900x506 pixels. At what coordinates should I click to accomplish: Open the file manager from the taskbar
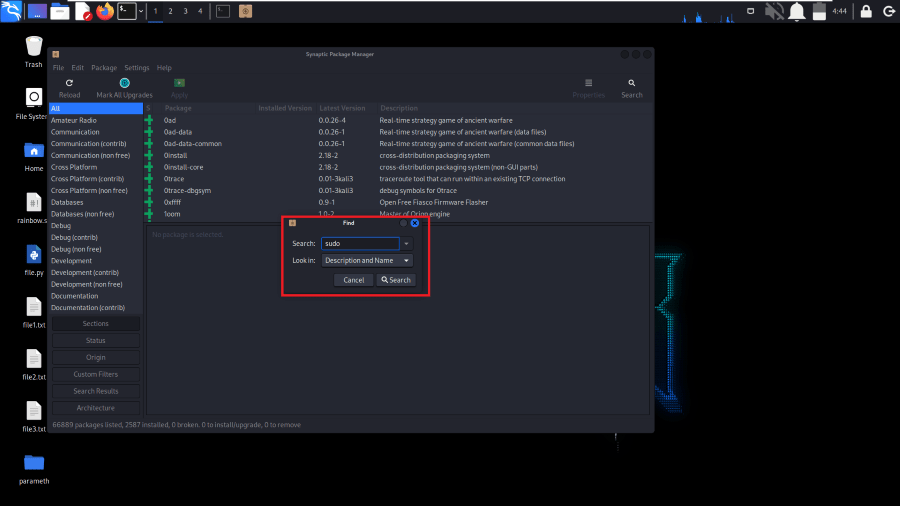[60, 11]
